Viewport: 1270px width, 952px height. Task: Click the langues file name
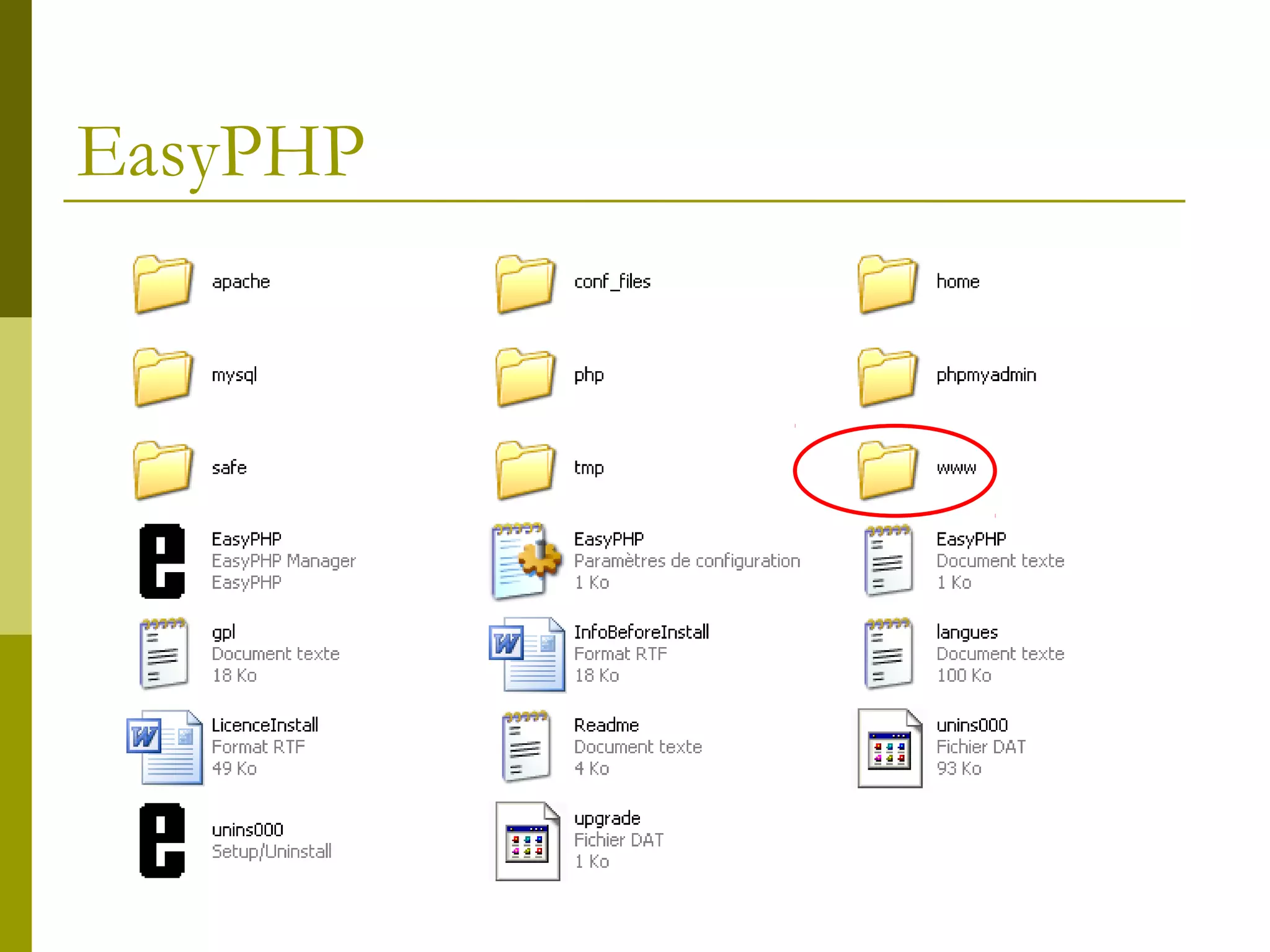tap(967, 633)
